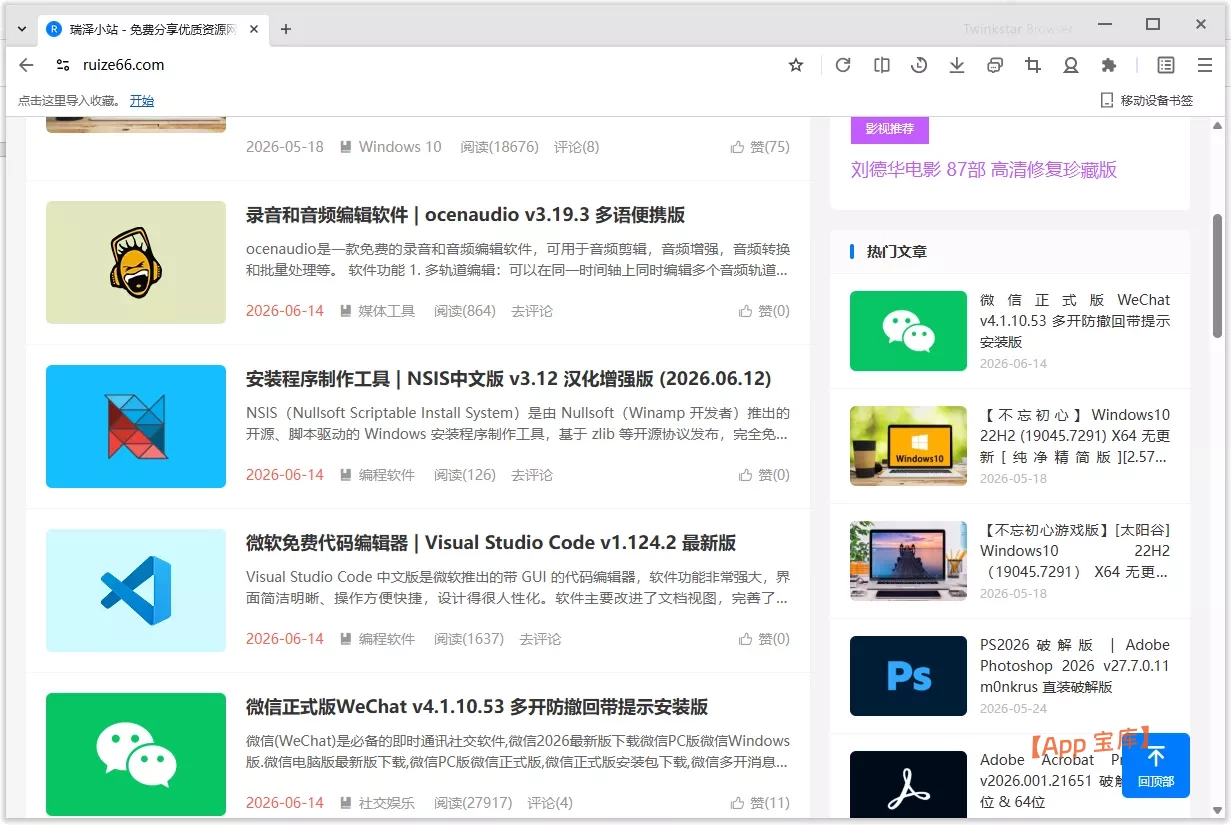The width and height of the screenshot is (1231, 825).
Task: Expand the tab list dropdown arrow
Action: coord(22,29)
